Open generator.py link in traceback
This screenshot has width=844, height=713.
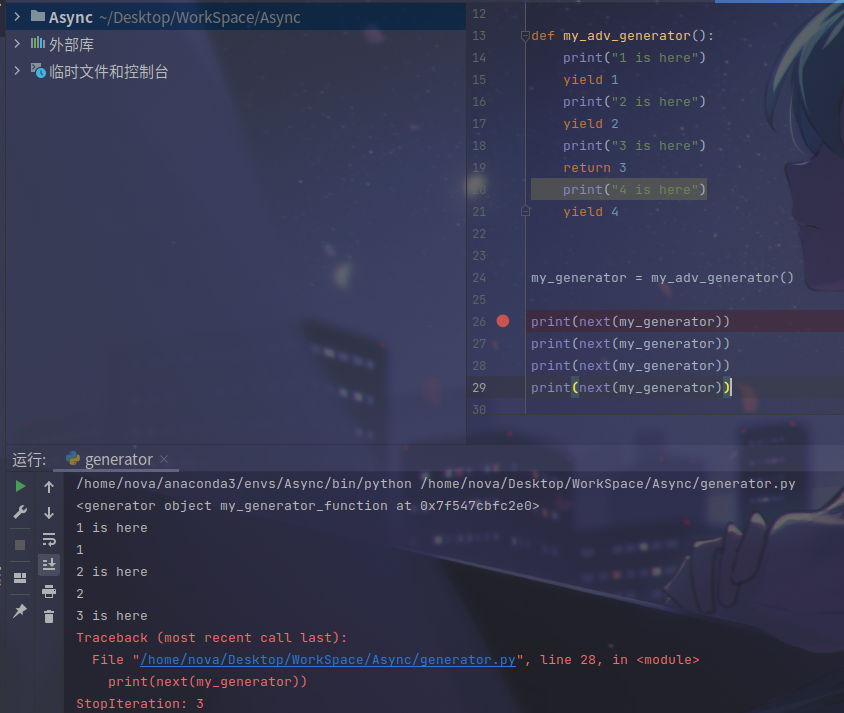328,660
